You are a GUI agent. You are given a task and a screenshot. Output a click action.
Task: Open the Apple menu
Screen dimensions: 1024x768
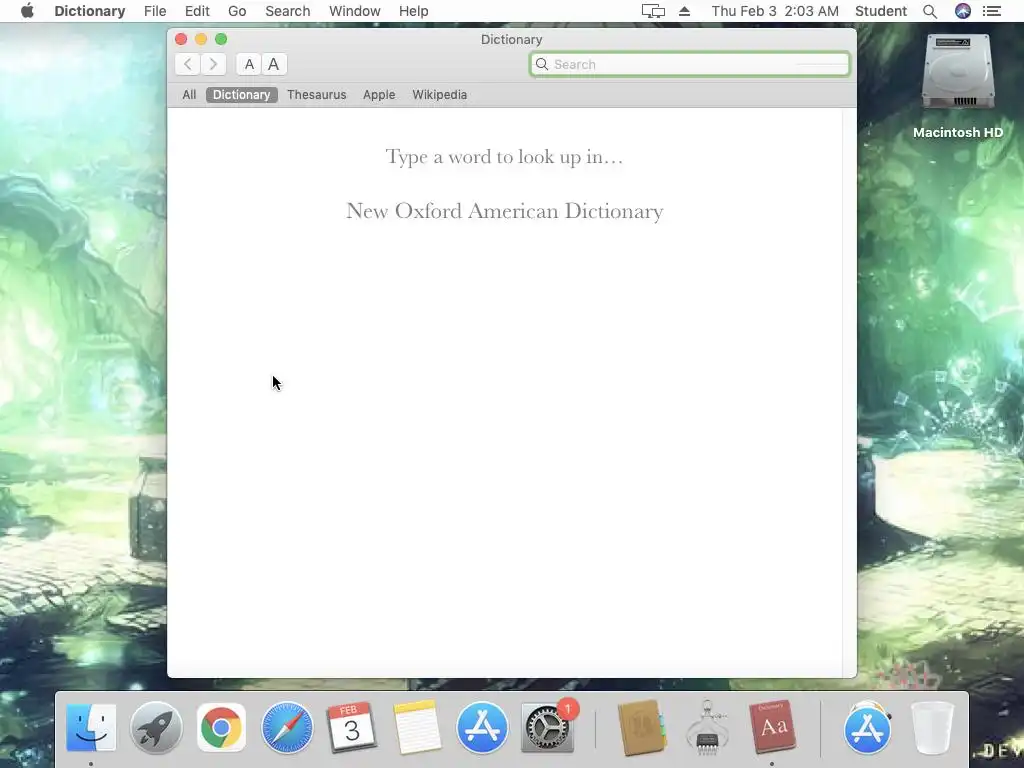(27, 11)
